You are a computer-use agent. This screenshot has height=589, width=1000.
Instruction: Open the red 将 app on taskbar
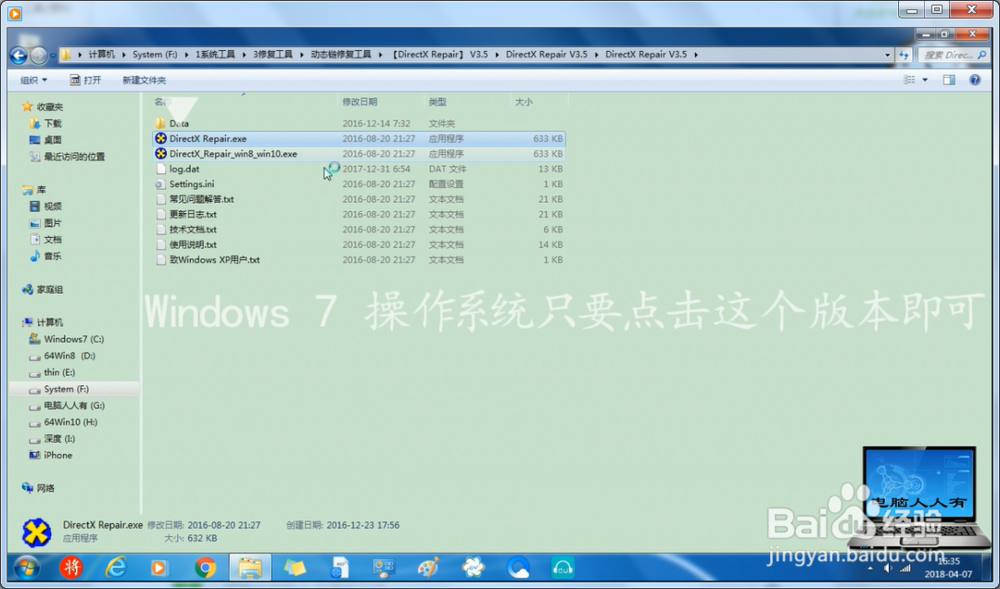[x=71, y=567]
